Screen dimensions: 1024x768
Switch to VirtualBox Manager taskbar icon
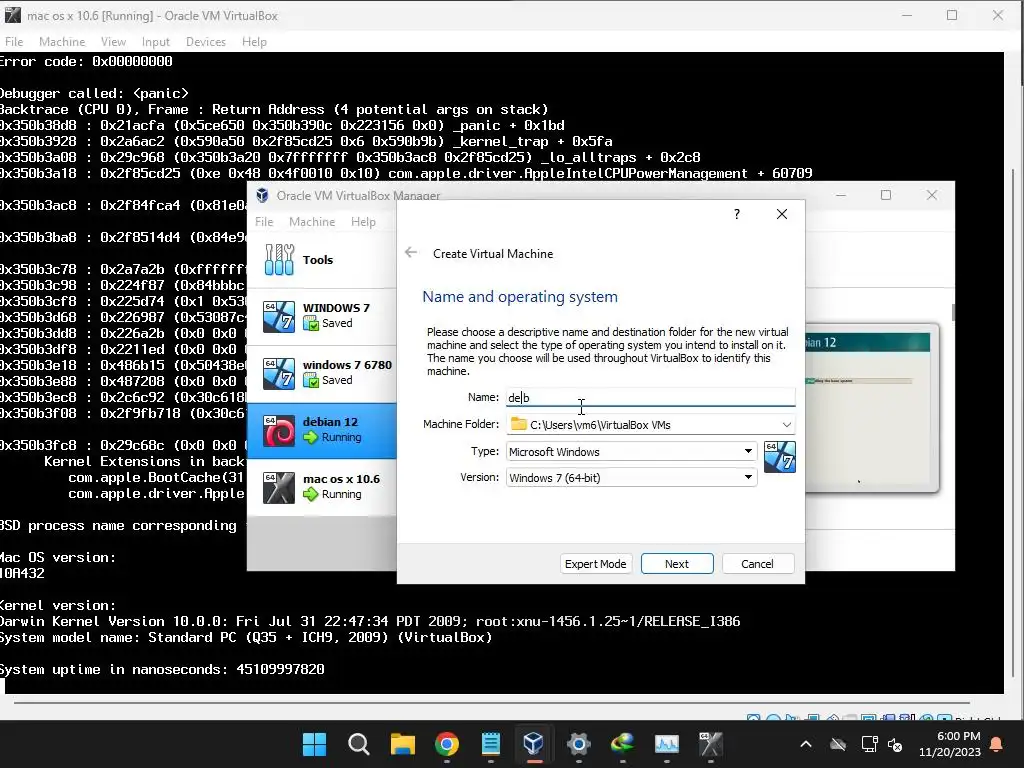click(x=534, y=743)
